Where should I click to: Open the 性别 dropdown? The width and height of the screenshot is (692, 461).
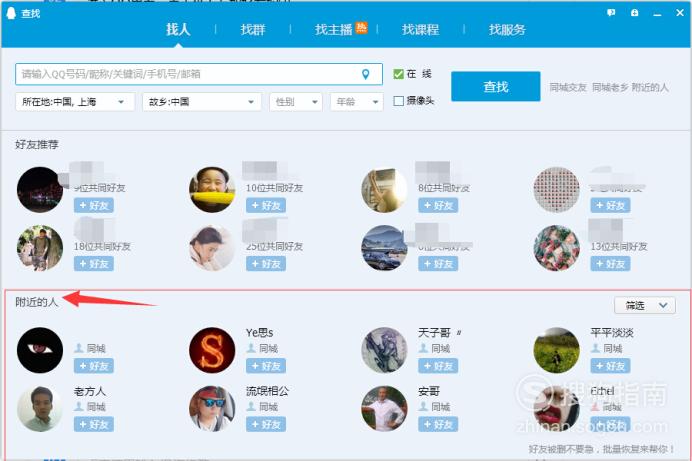296,102
